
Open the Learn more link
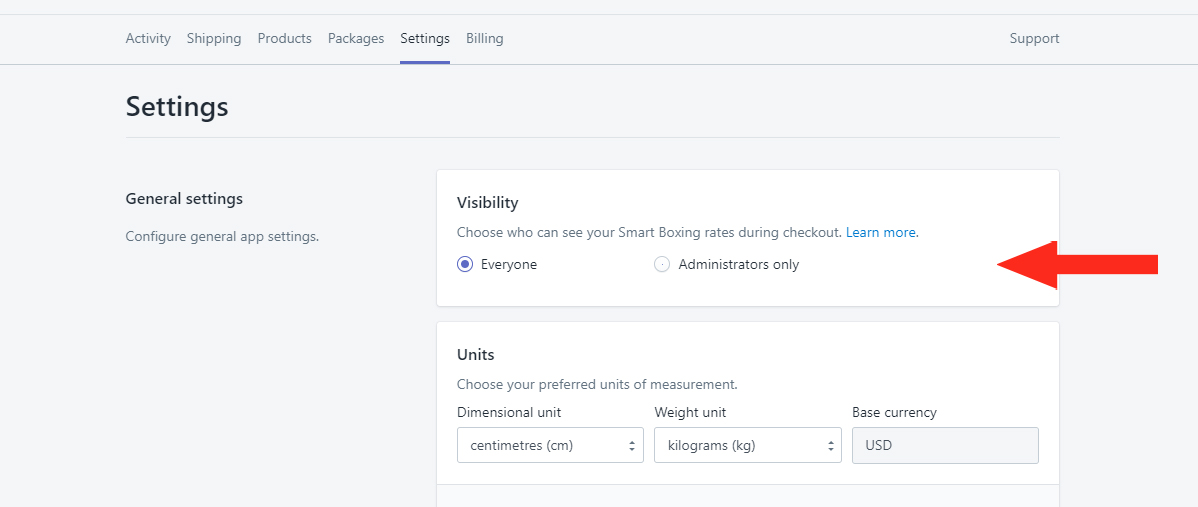881,232
